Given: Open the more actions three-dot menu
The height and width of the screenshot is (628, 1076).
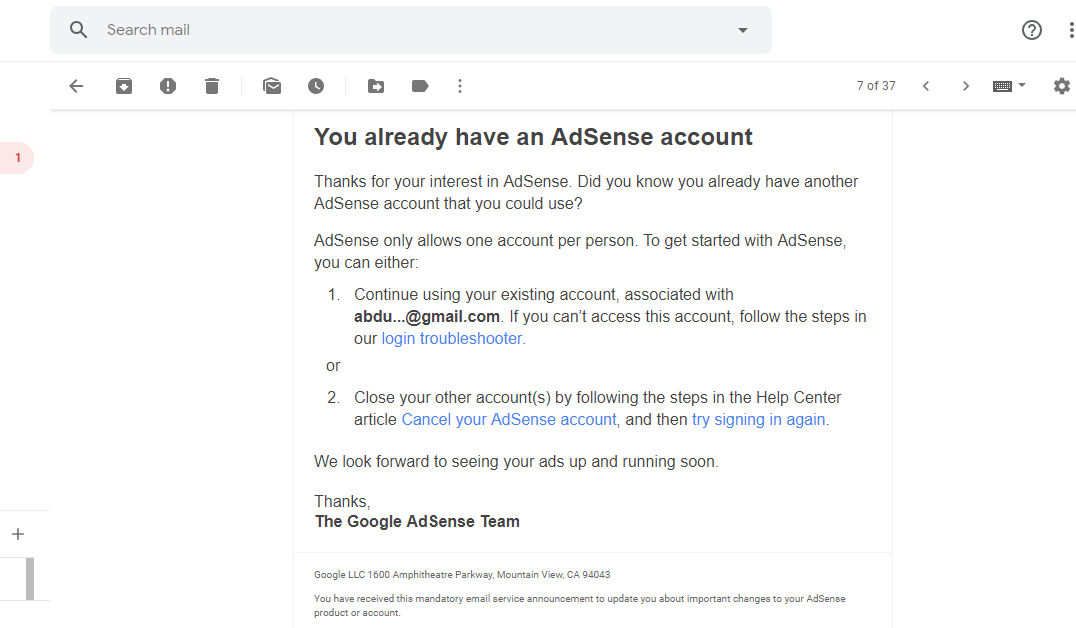Looking at the screenshot, I should tap(460, 86).
